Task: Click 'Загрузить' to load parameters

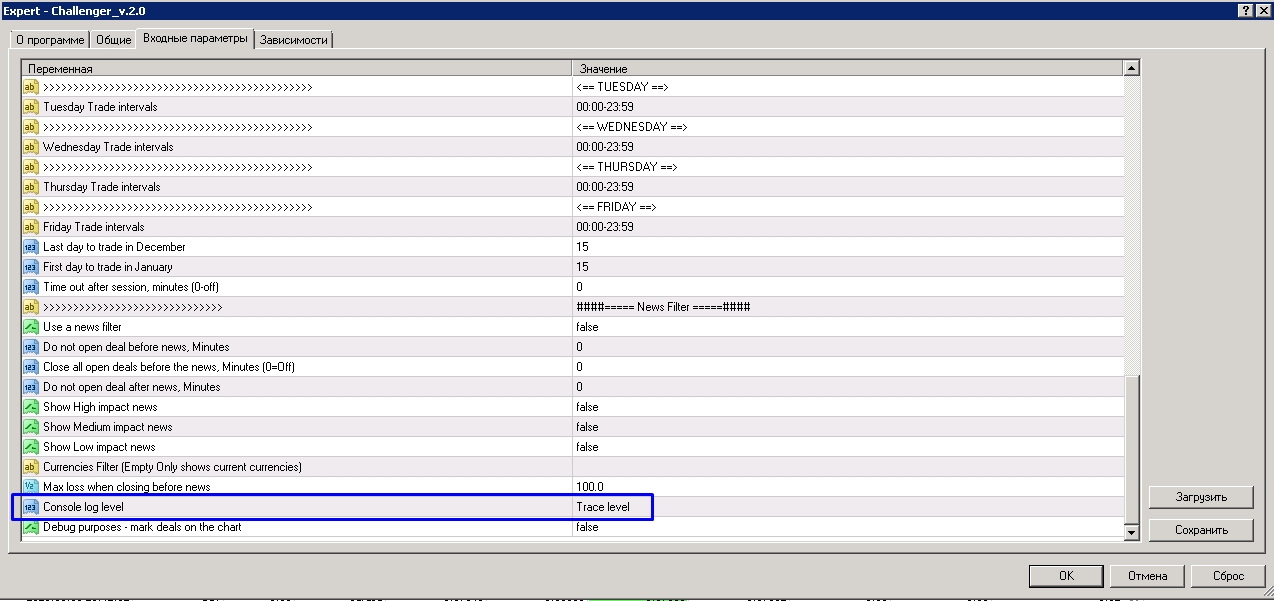Action: click(x=1202, y=497)
